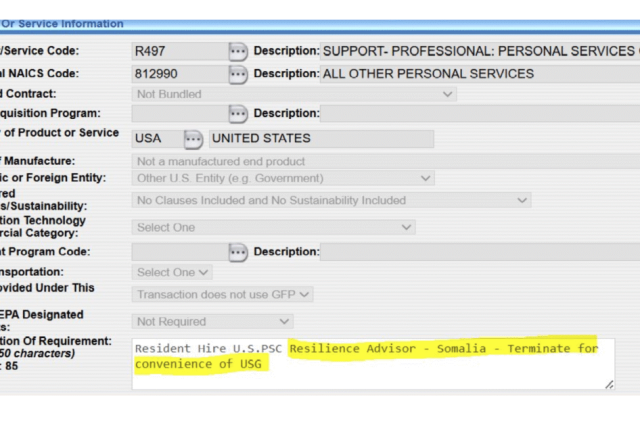
Task: Click ALL OTHER PERSONAL SERVICES description field
Action: [480, 74]
